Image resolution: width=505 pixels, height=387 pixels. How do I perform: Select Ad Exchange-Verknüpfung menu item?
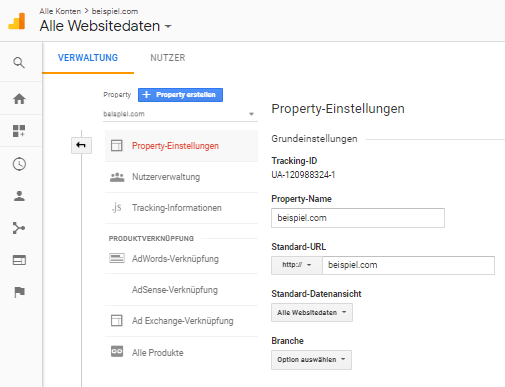coord(181,321)
